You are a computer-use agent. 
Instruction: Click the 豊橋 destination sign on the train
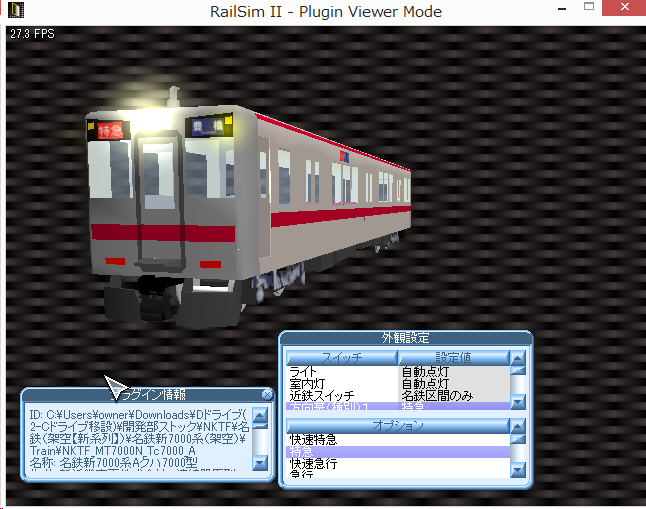click(208, 126)
